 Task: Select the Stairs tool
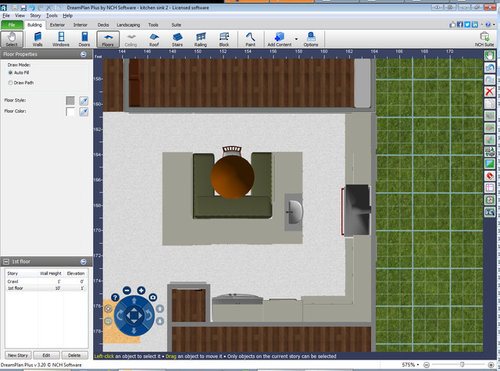click(x=177, y=39)
